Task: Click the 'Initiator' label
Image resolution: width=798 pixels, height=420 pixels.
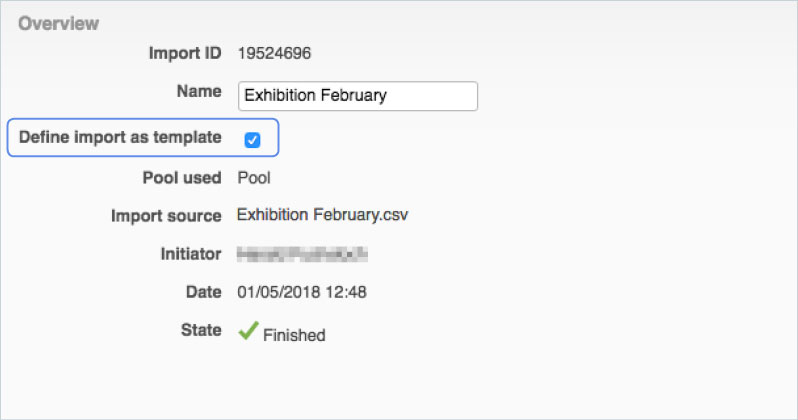Action: click(190, 254)
